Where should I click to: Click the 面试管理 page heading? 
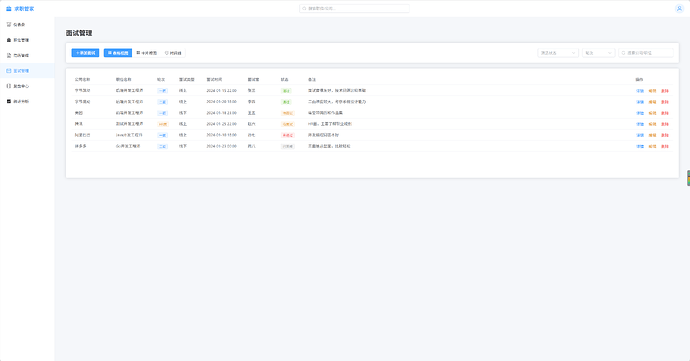click(79, 33)
